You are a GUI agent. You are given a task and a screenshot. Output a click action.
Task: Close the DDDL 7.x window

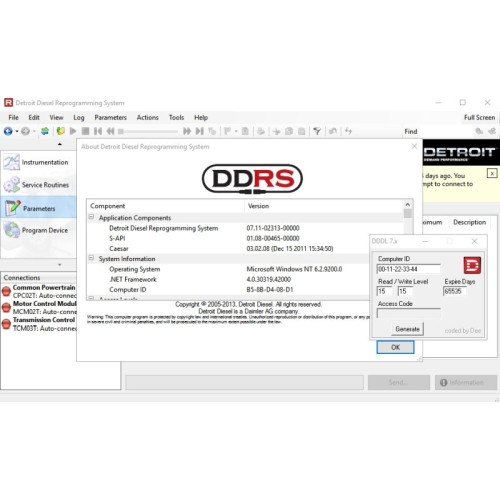[x=474, y=241]
